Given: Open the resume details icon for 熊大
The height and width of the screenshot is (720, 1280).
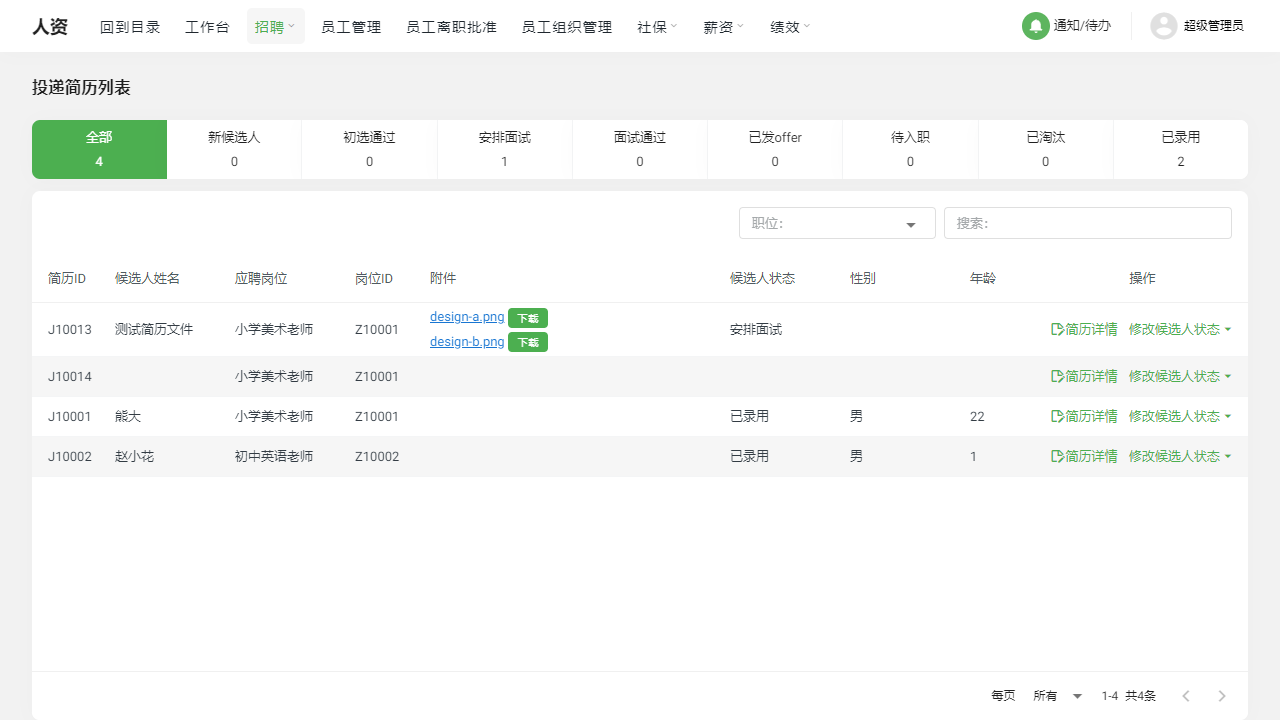Looking at the screenshot, I should (1055, 416).
